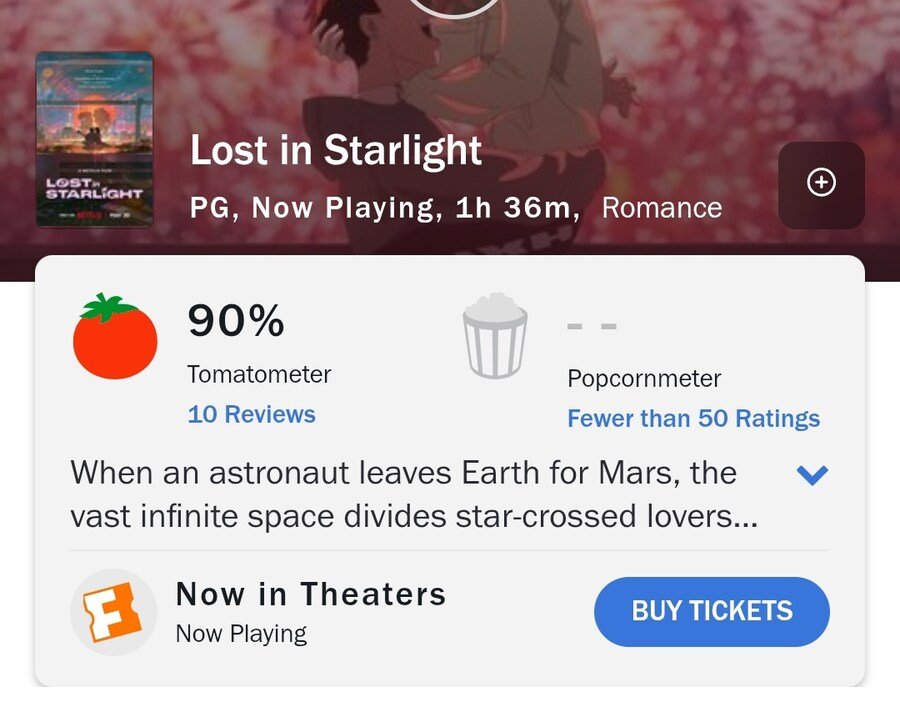The image size is (900, 702).
Task: Click the Now Playing status under theaters
Action: pos(241,634)
